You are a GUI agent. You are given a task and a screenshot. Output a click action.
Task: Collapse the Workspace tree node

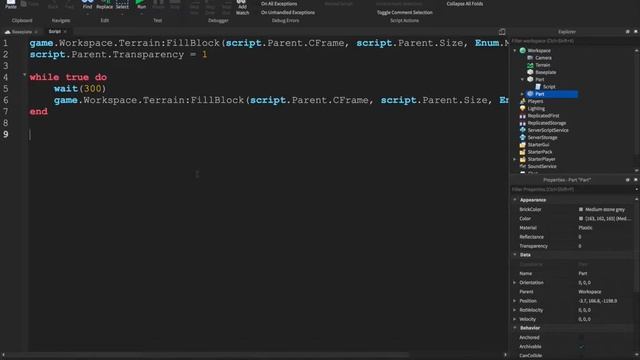[x=515, y=51]
